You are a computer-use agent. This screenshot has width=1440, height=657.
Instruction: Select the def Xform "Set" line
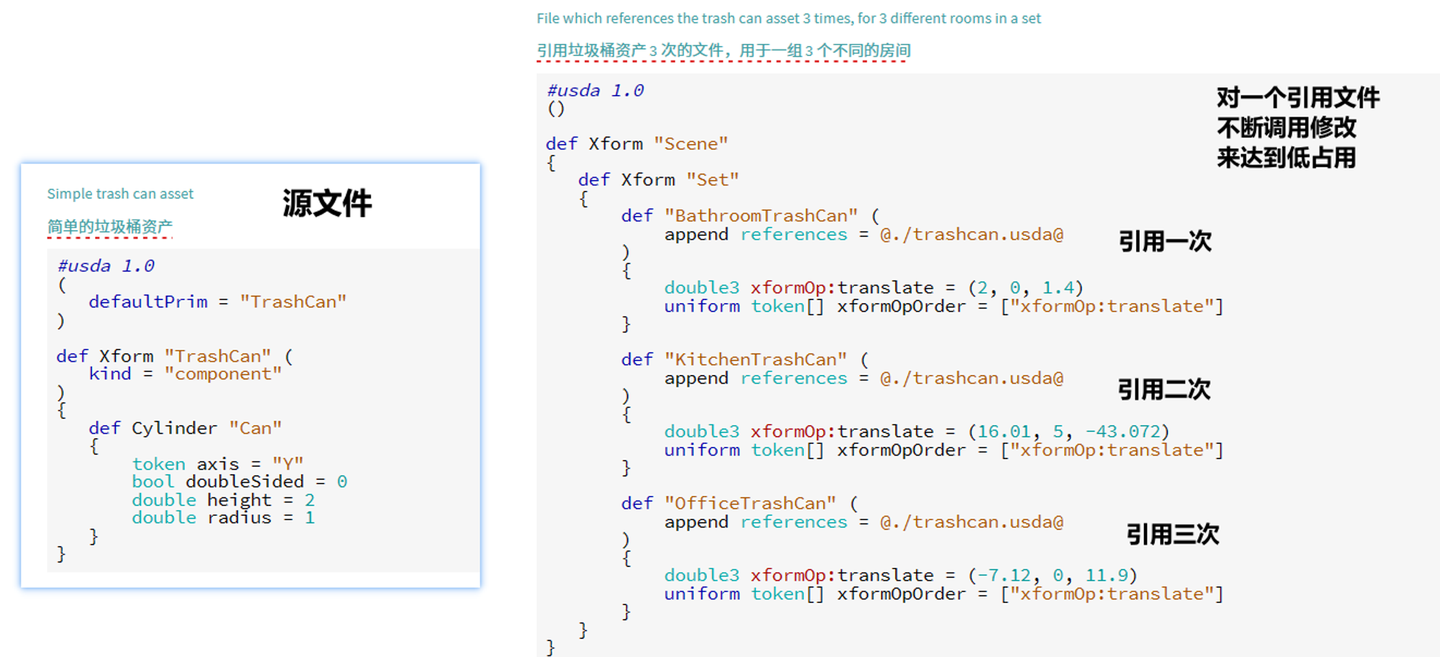659,180
